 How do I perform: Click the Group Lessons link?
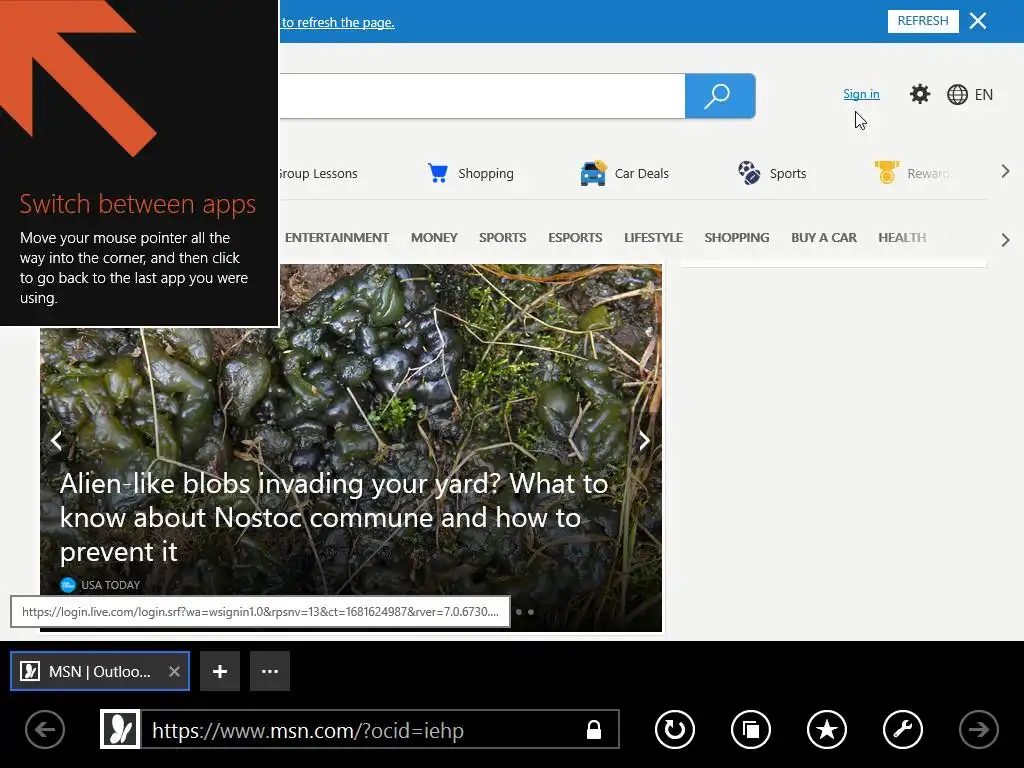tap(319, 174)
